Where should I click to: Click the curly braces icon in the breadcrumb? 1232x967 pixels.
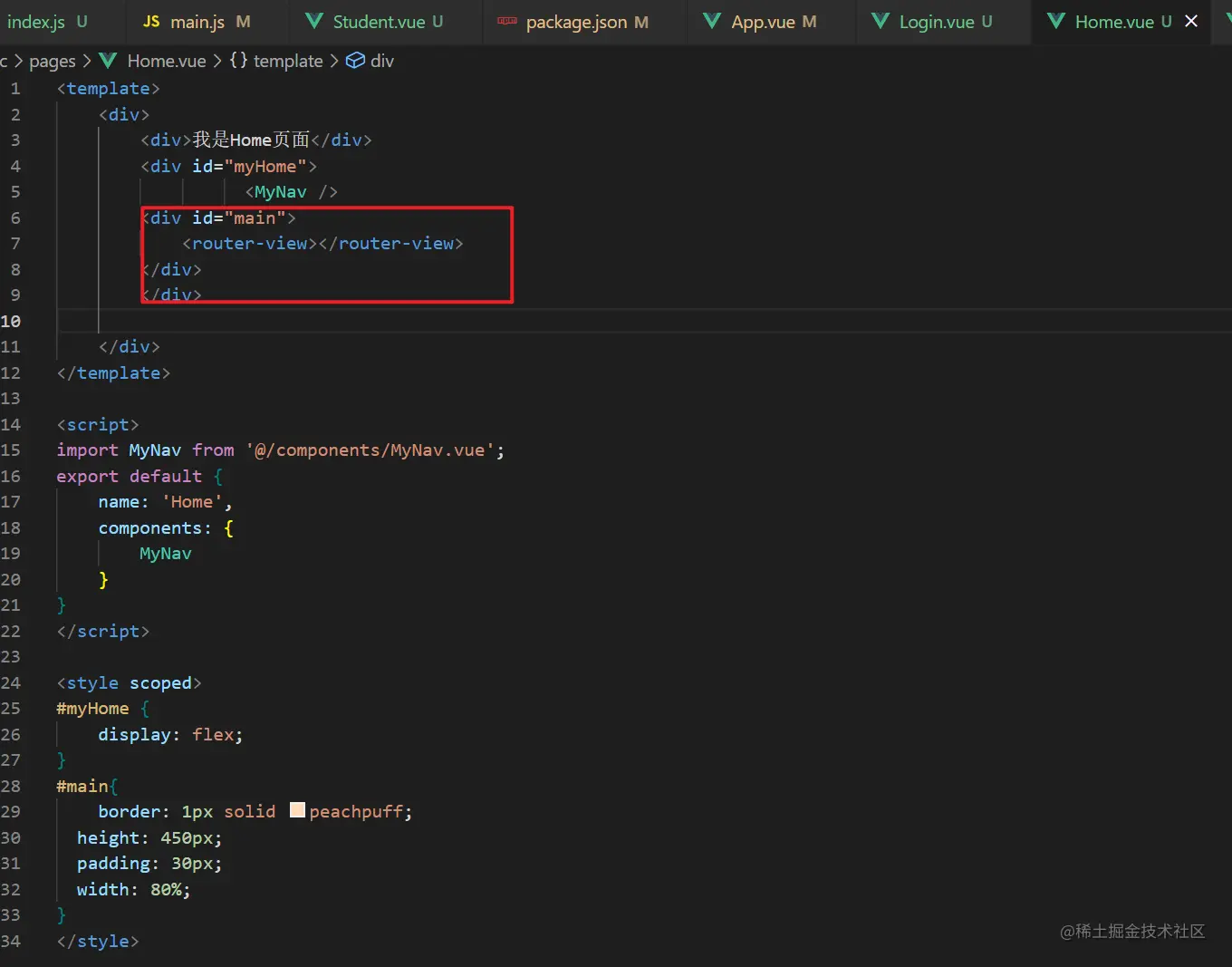tap(238, 61)
